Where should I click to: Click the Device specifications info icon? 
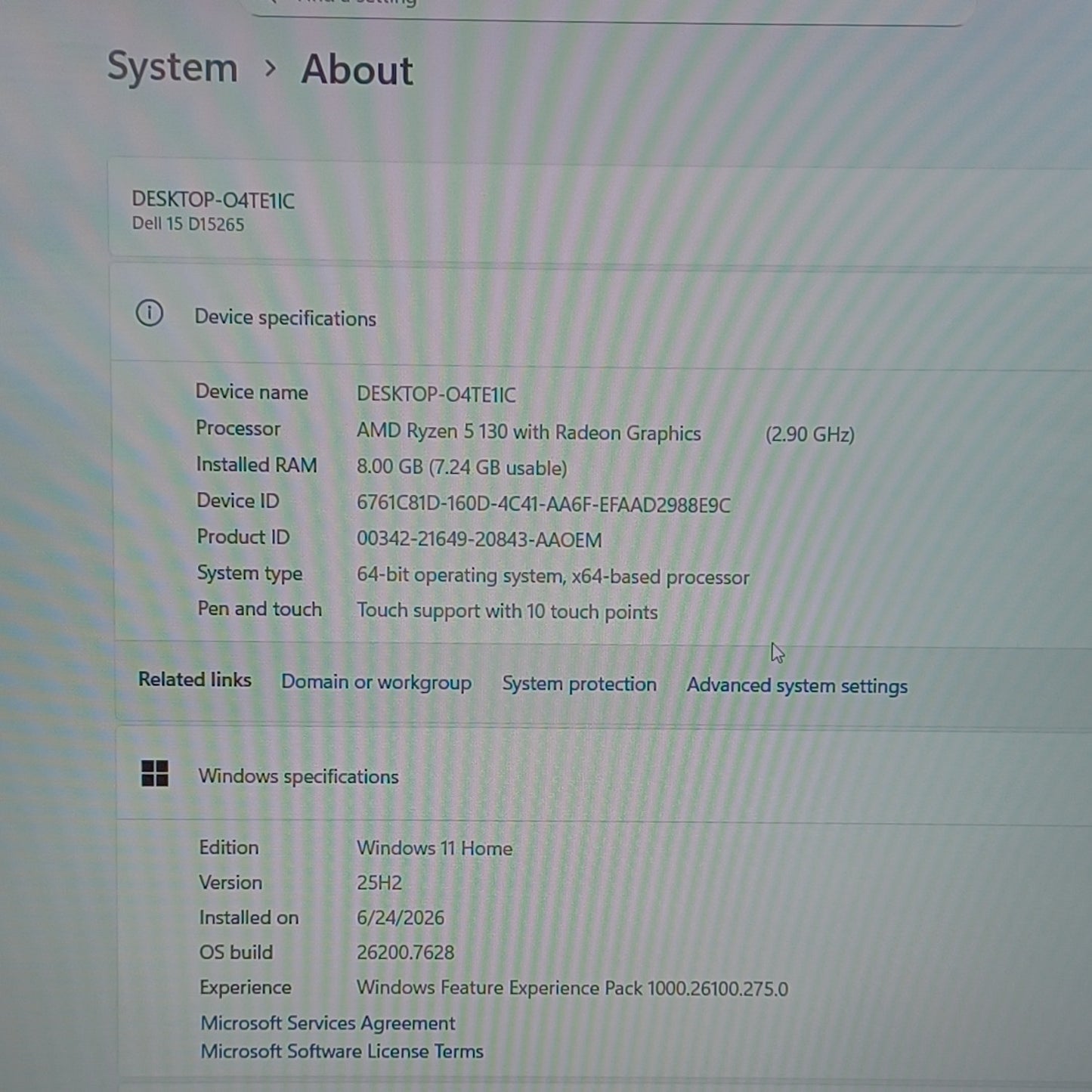150,313
